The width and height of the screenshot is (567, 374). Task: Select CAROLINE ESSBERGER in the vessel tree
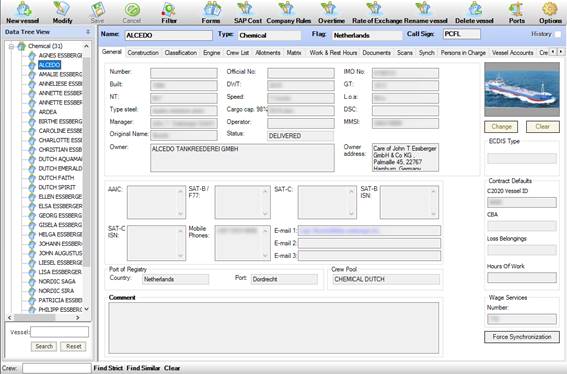click(x=60, y=131)
